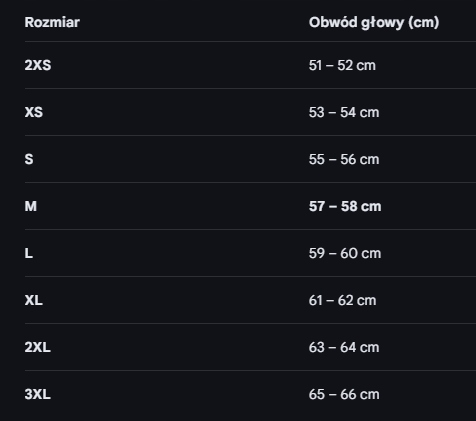Viewport: 476px width, 421px height.
Task: Click the 63 – 64 cm value
Action: tap(344, 347)
